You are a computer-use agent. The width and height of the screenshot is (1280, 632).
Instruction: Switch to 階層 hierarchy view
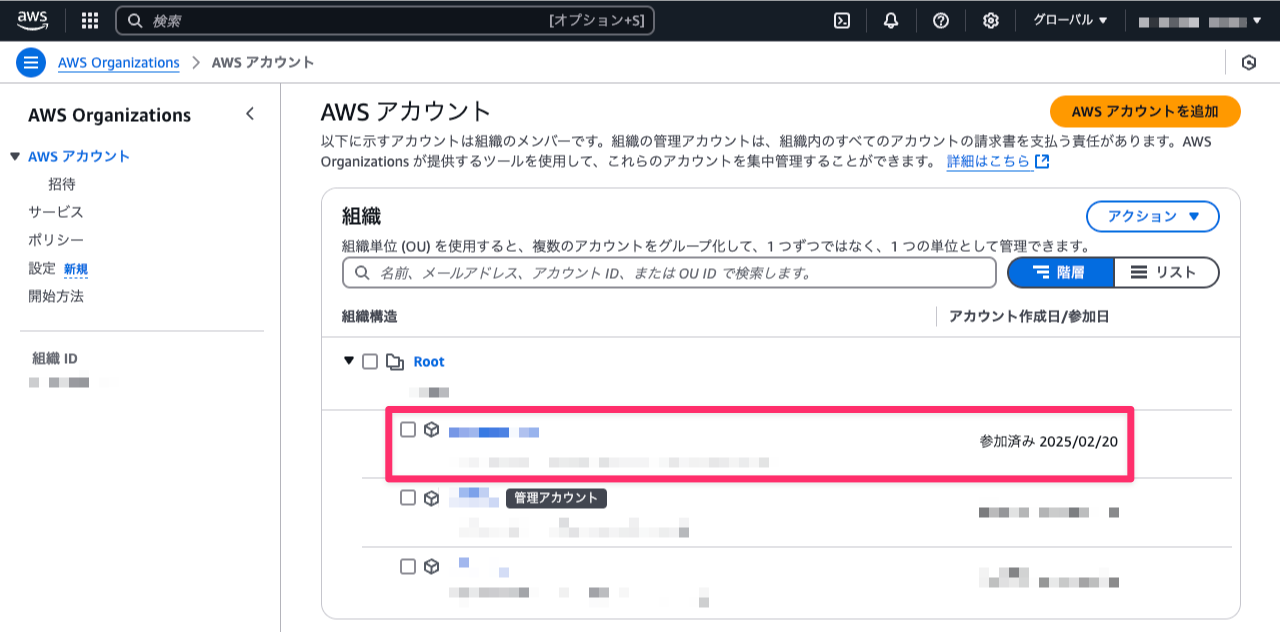coord(1060,272)
